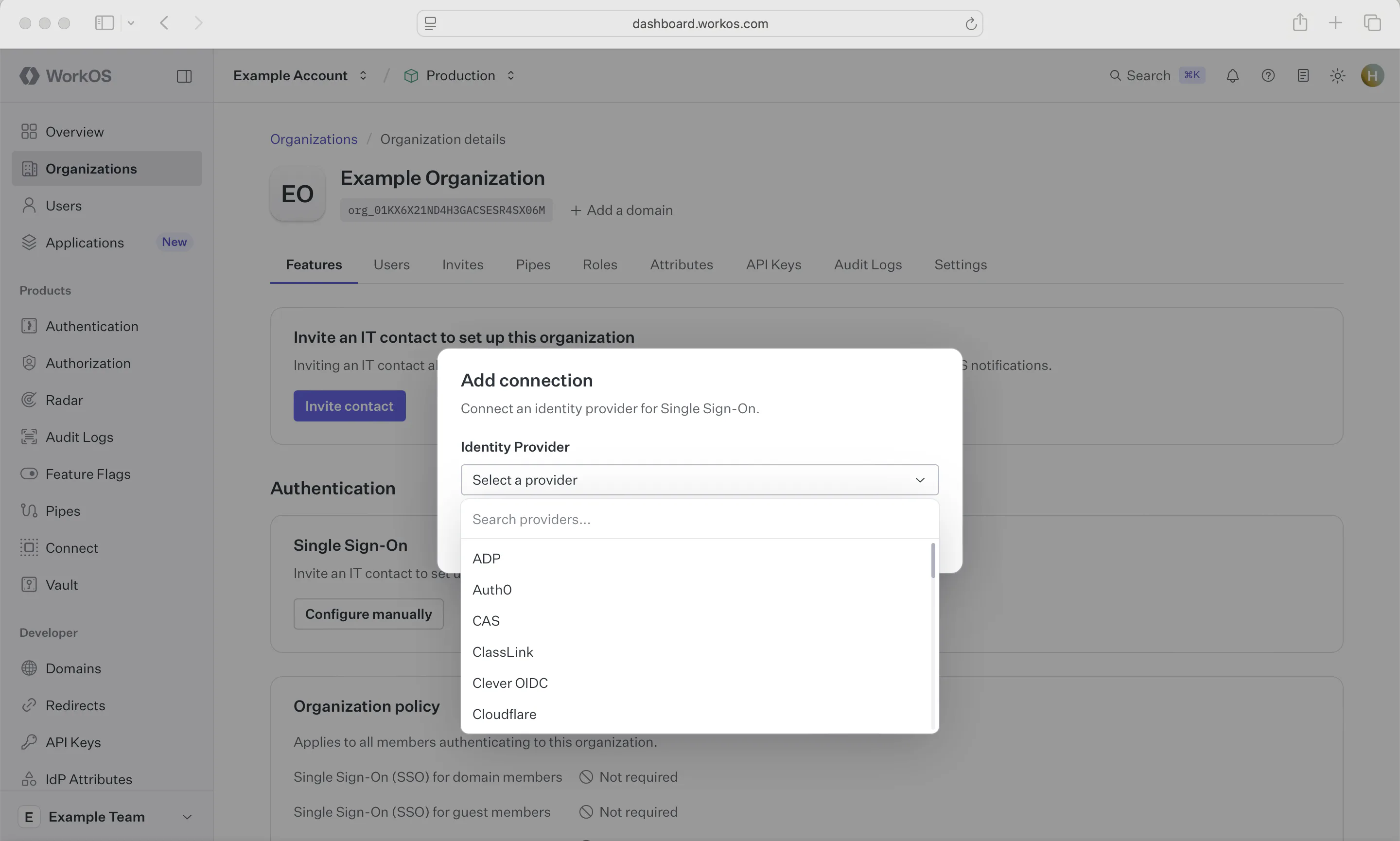The width and height of the screenshot is (1400, 841).
Task: Select Organizations in the sidebar
Action: coord(106,168)
